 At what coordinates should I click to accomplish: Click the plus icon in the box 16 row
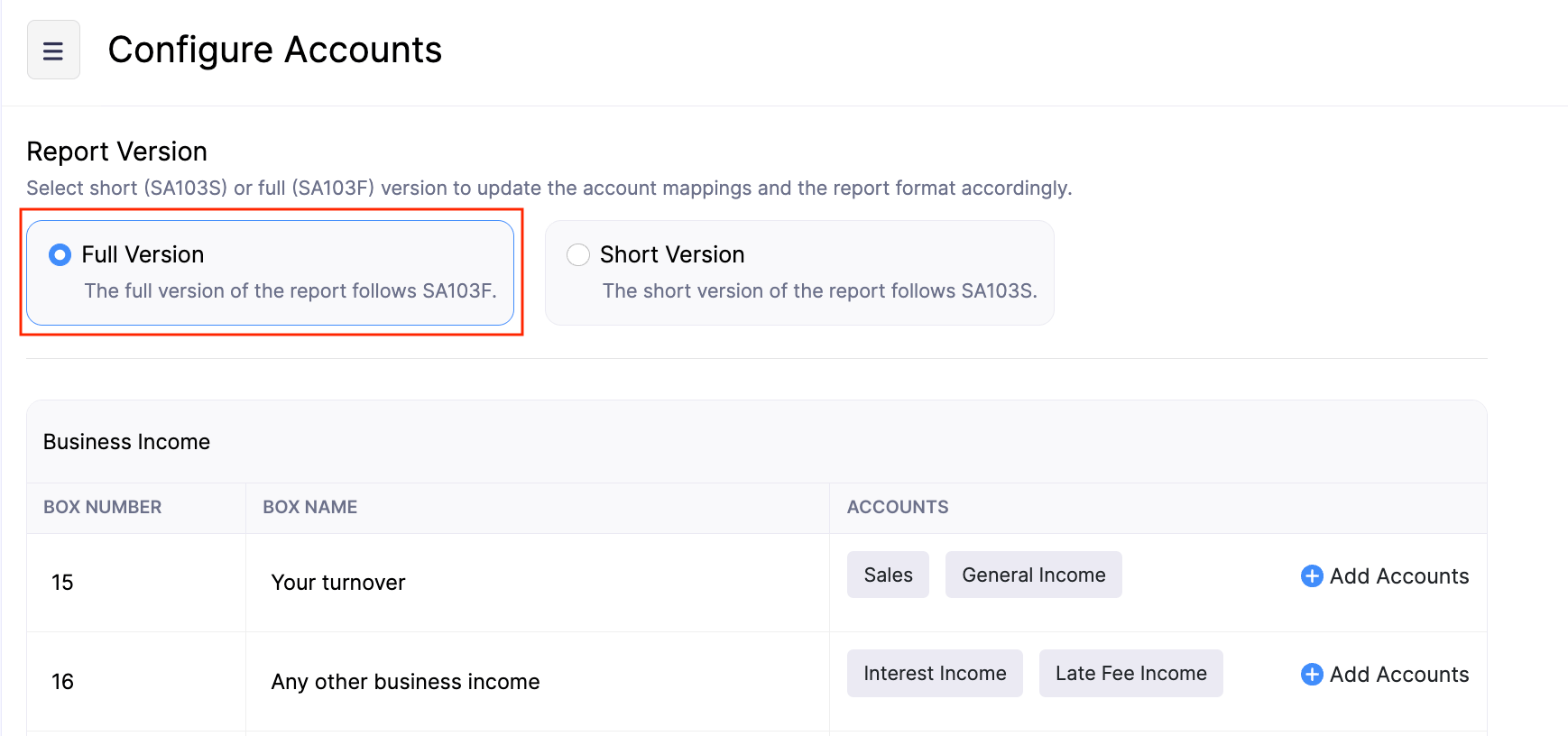(1312, 675)
